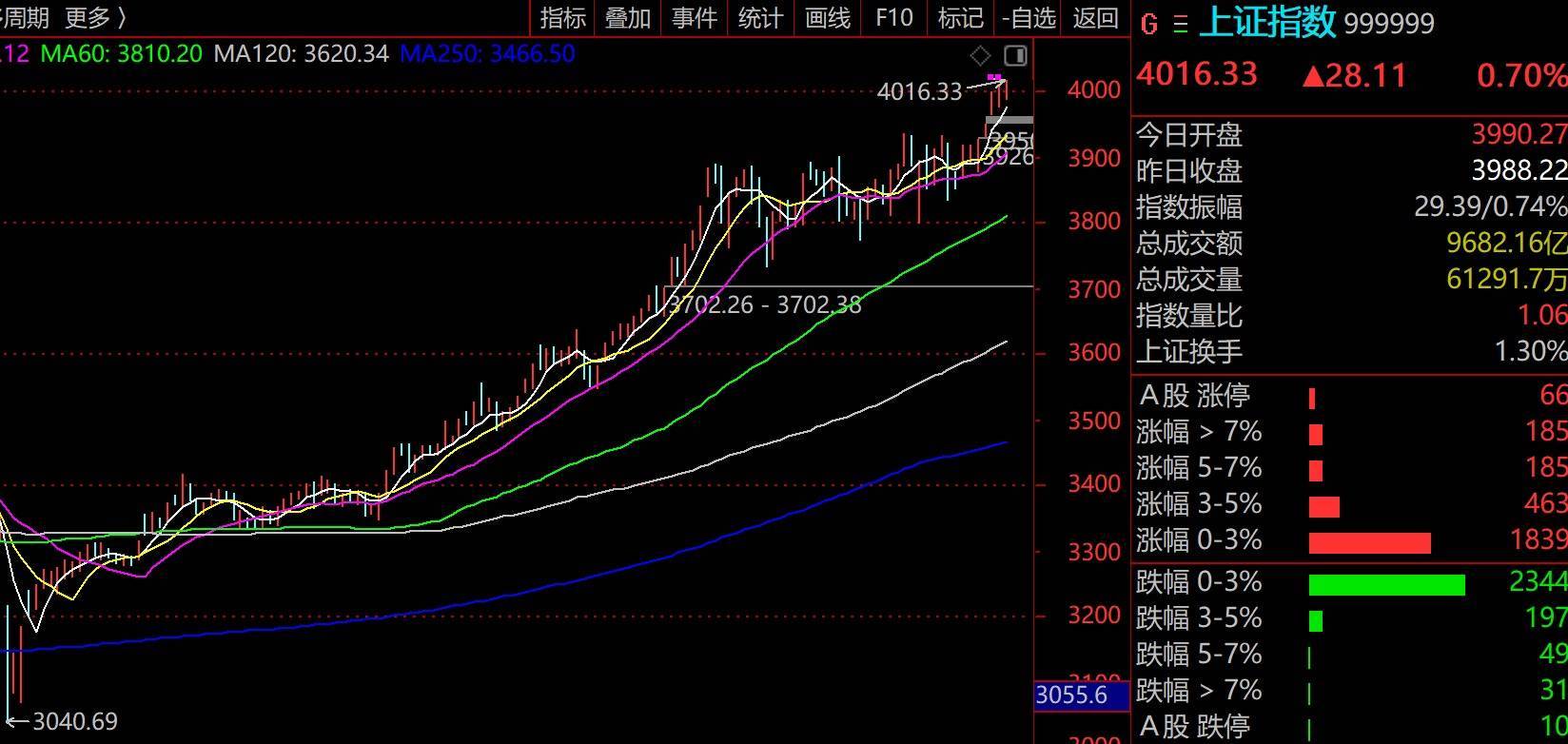Screen dimensions: 1568x744
Task: Click the 上证指数 index title
Action: 1267,22
